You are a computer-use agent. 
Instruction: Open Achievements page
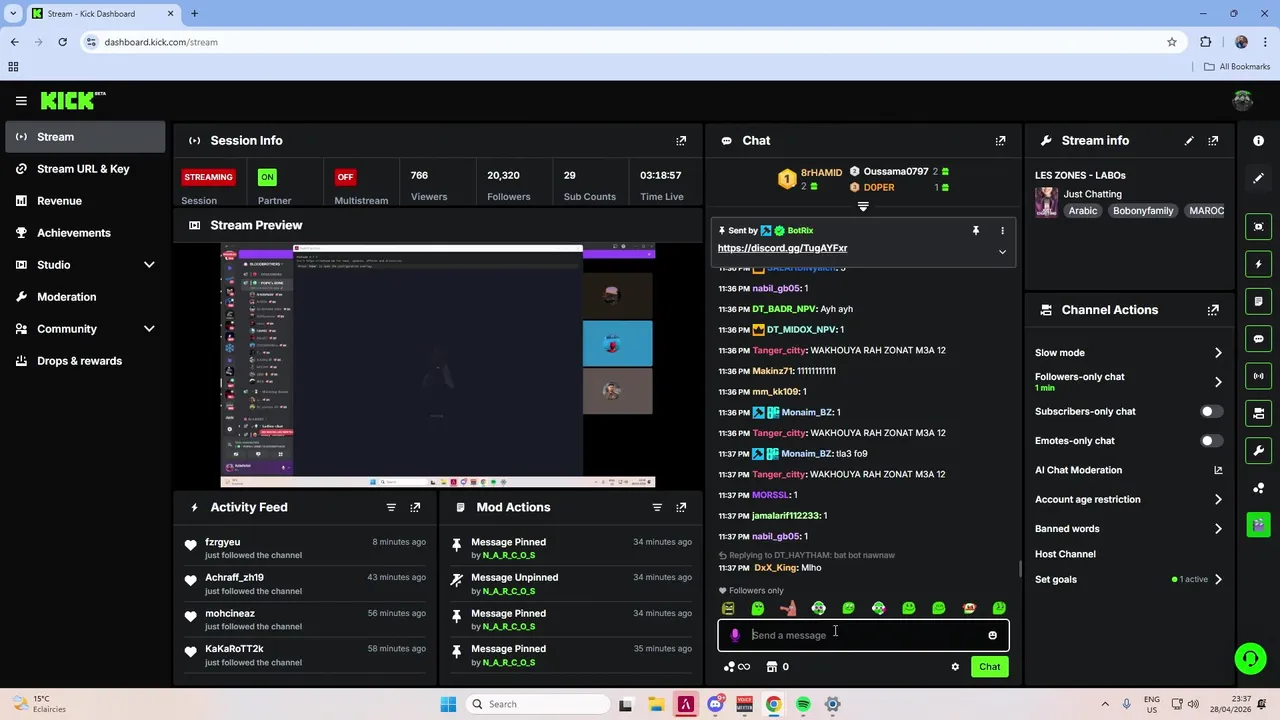click(85, 233)
